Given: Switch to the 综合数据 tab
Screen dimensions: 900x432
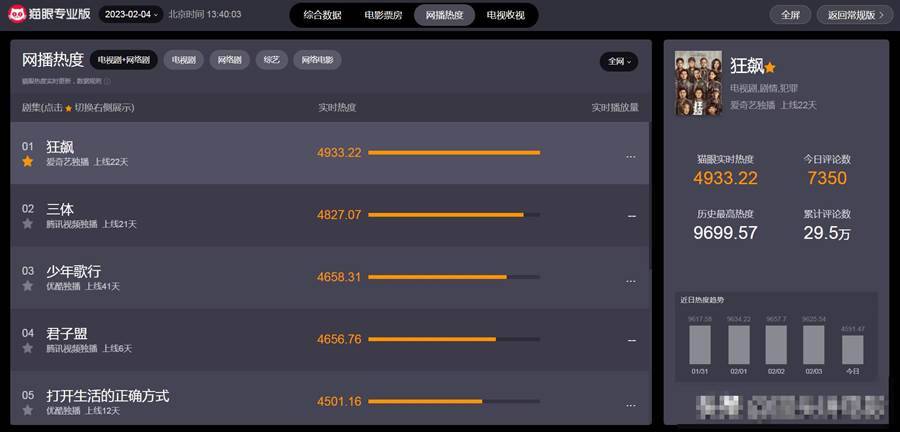Looking at the screenshot, I should pyautogui.click(x=323, y=15).
